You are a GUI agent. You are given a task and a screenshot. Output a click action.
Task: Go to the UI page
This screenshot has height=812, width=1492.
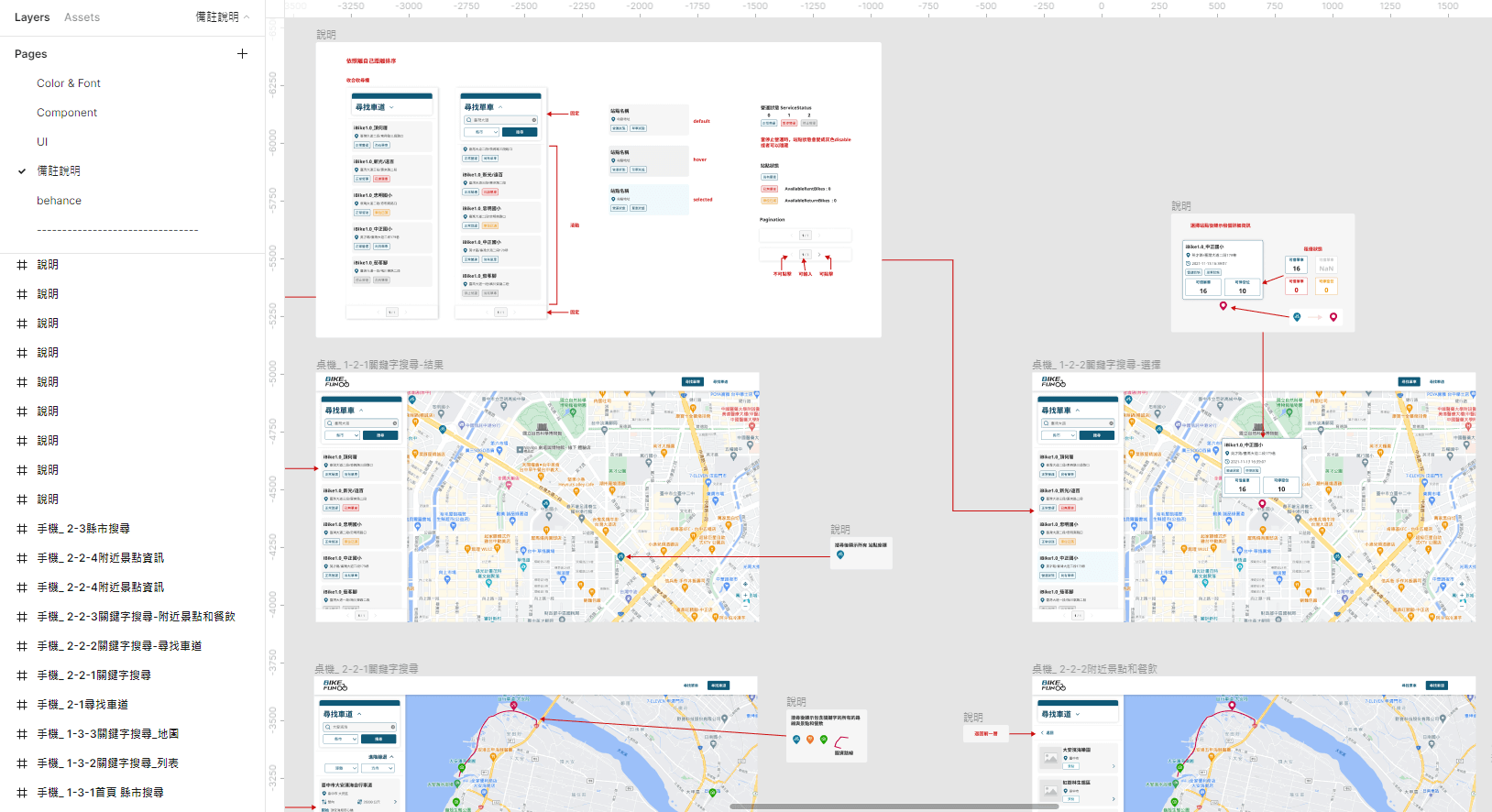tap(42, 142)
